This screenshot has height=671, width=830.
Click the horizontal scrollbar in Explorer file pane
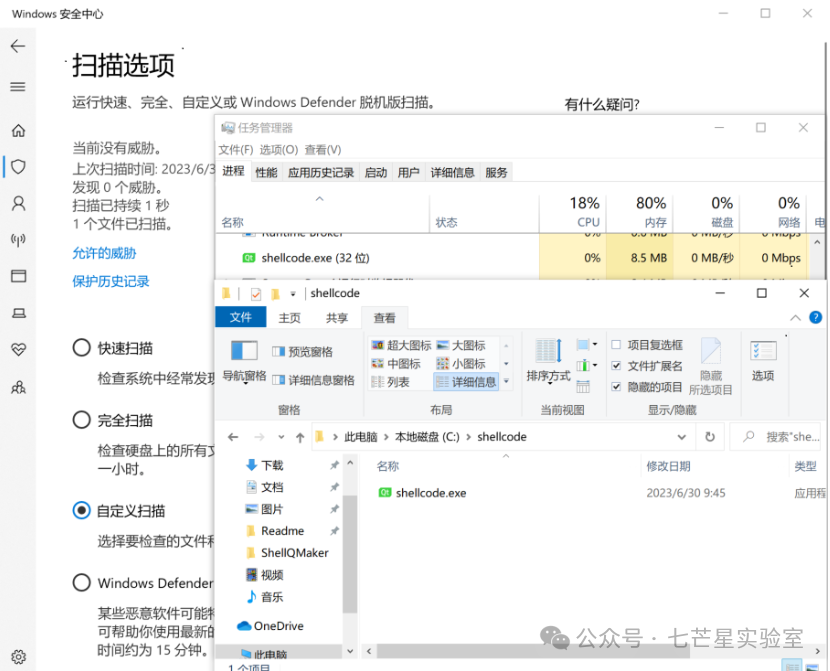click(533, 651)
